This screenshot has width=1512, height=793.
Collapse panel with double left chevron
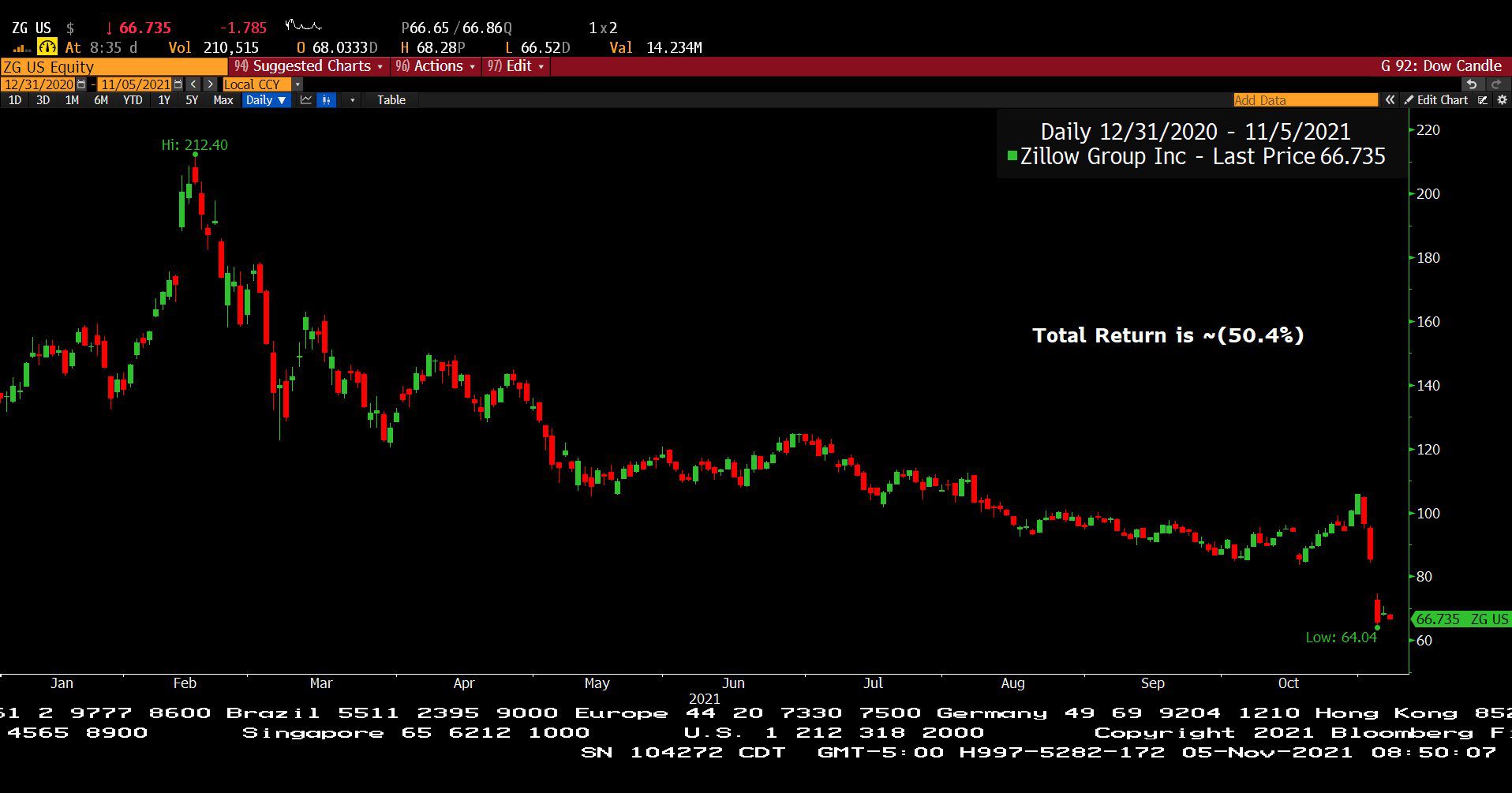click(1390, 100)
